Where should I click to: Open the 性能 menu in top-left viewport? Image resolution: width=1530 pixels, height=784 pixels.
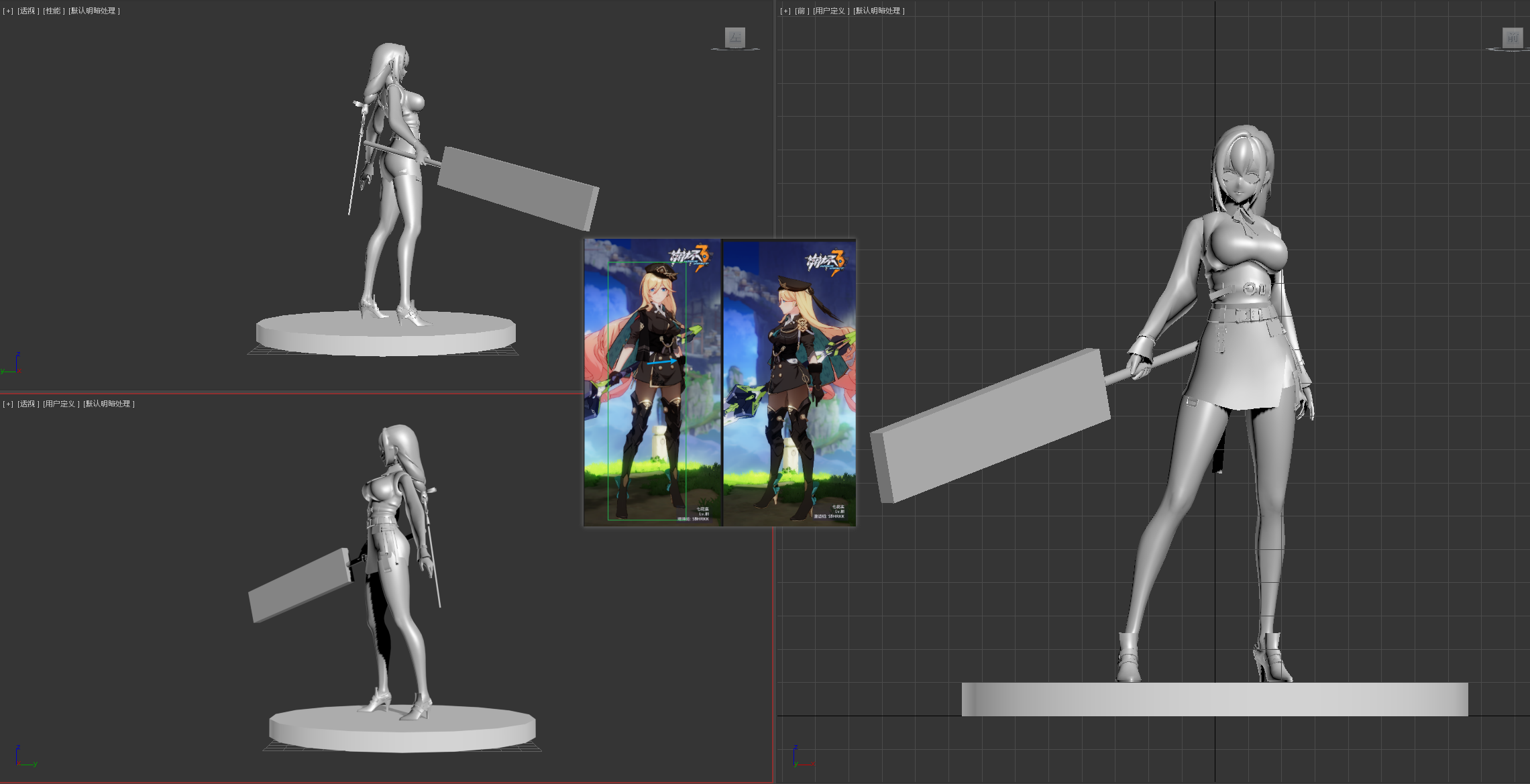pos(54,11)
